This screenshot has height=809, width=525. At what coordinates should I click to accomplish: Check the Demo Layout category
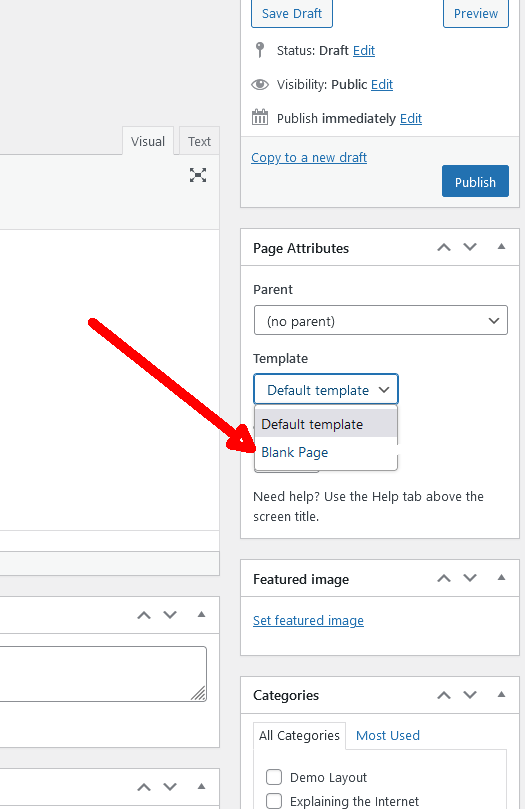point(274,776)
